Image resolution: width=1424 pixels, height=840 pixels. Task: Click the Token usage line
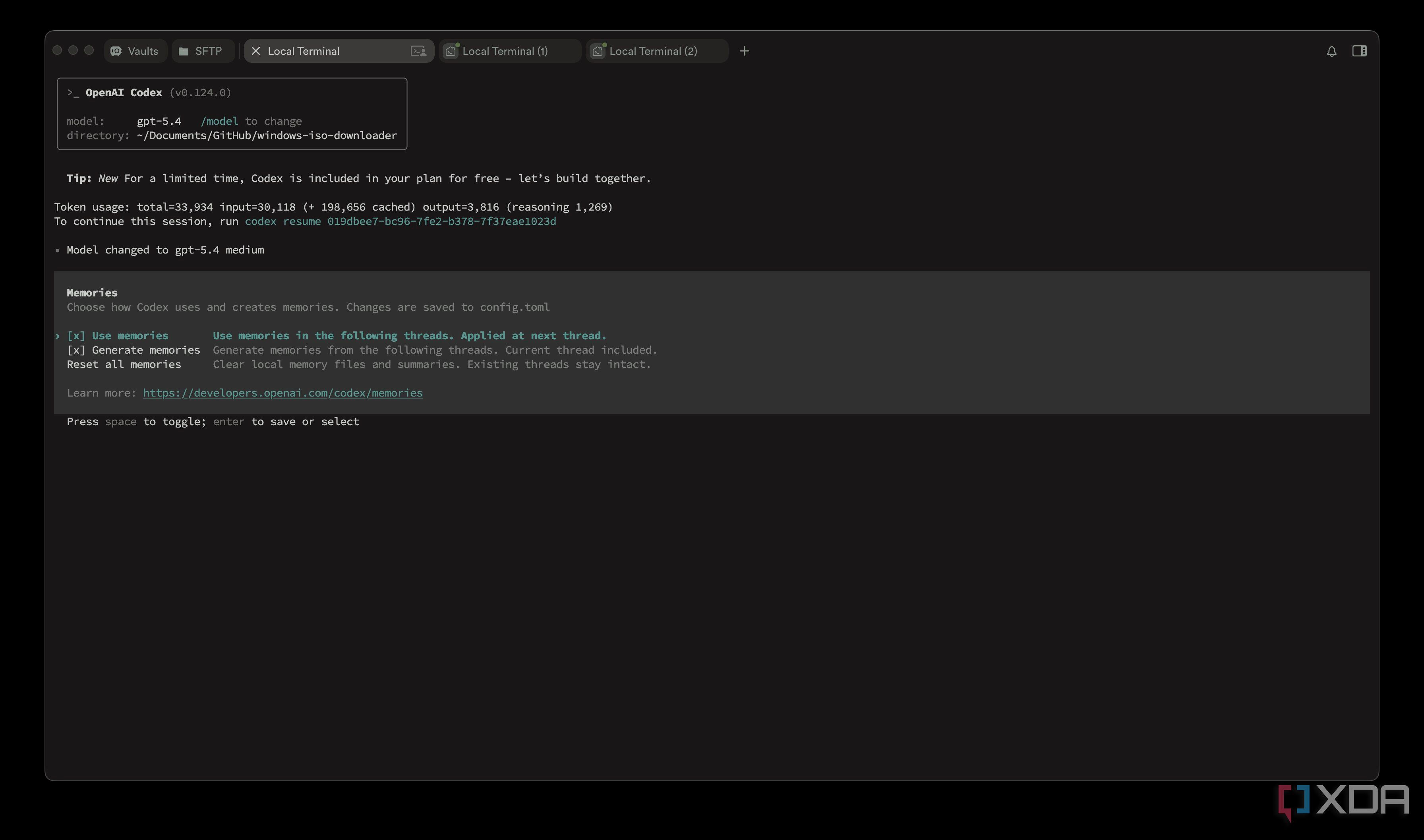pos(333,207)
